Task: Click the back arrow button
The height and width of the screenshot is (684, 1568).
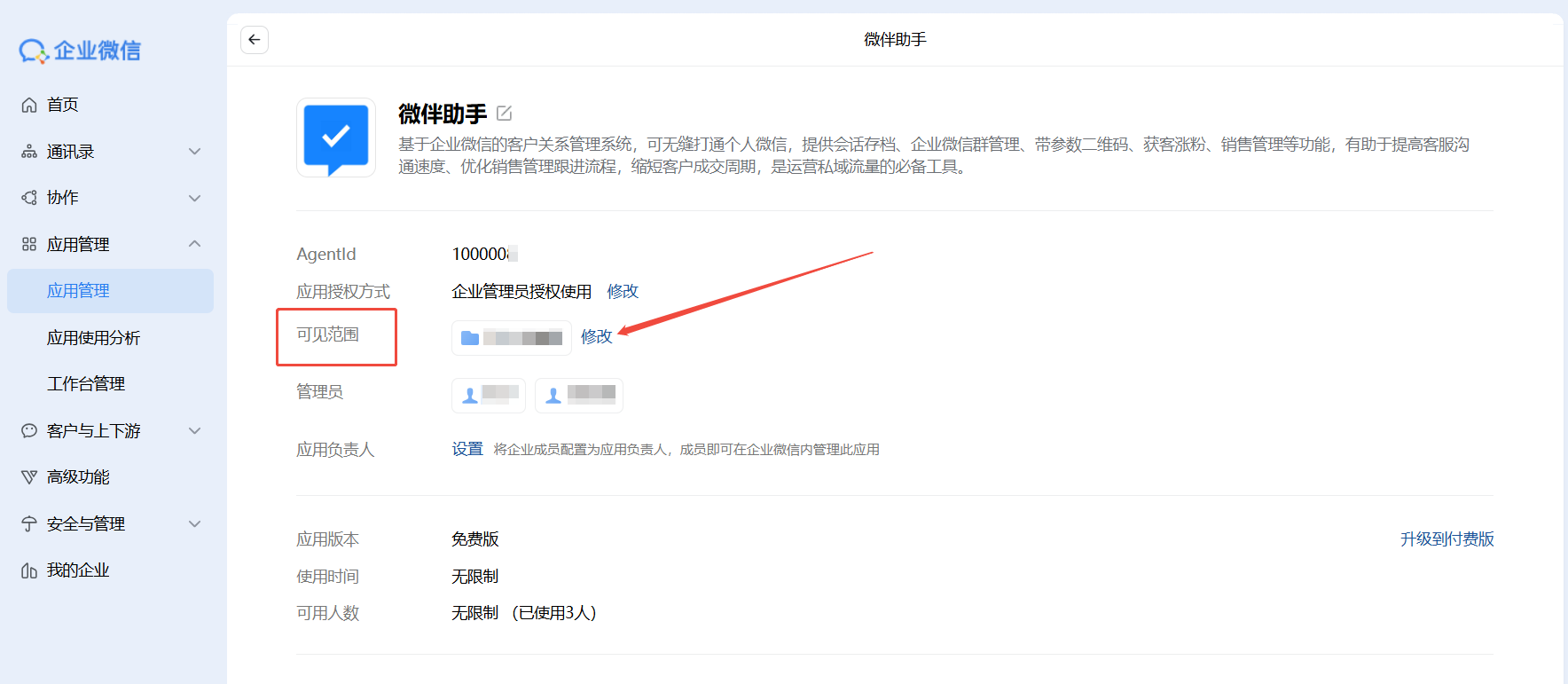Action: 255,40
